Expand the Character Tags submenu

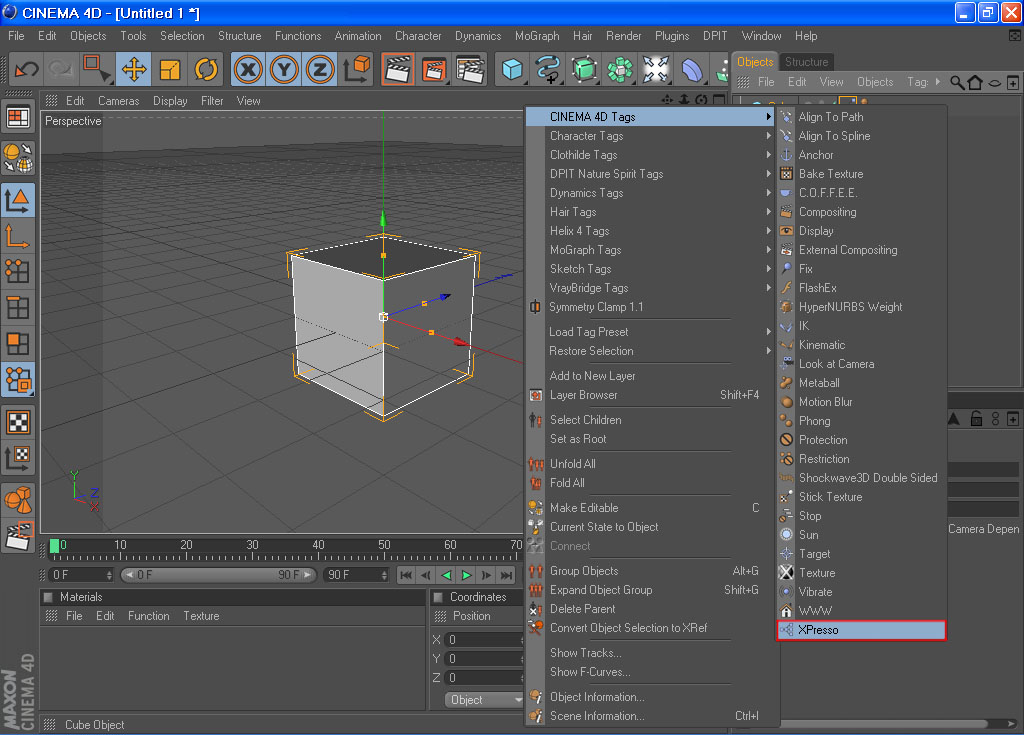point(652,136)
